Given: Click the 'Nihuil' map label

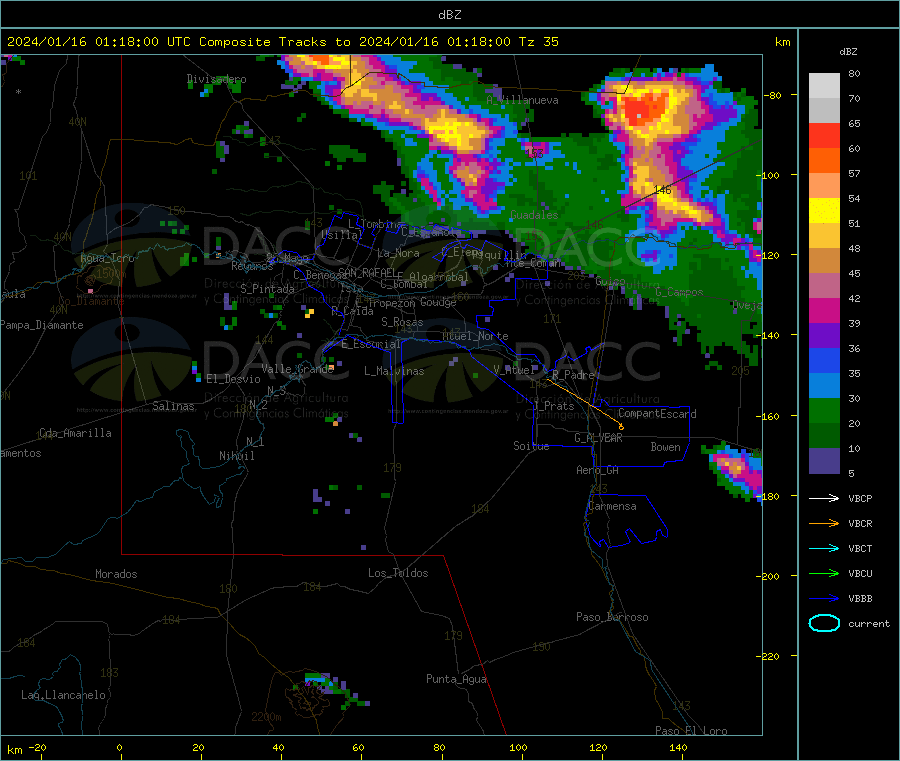Looking at the screenshot, I should (x=236, y=456).
